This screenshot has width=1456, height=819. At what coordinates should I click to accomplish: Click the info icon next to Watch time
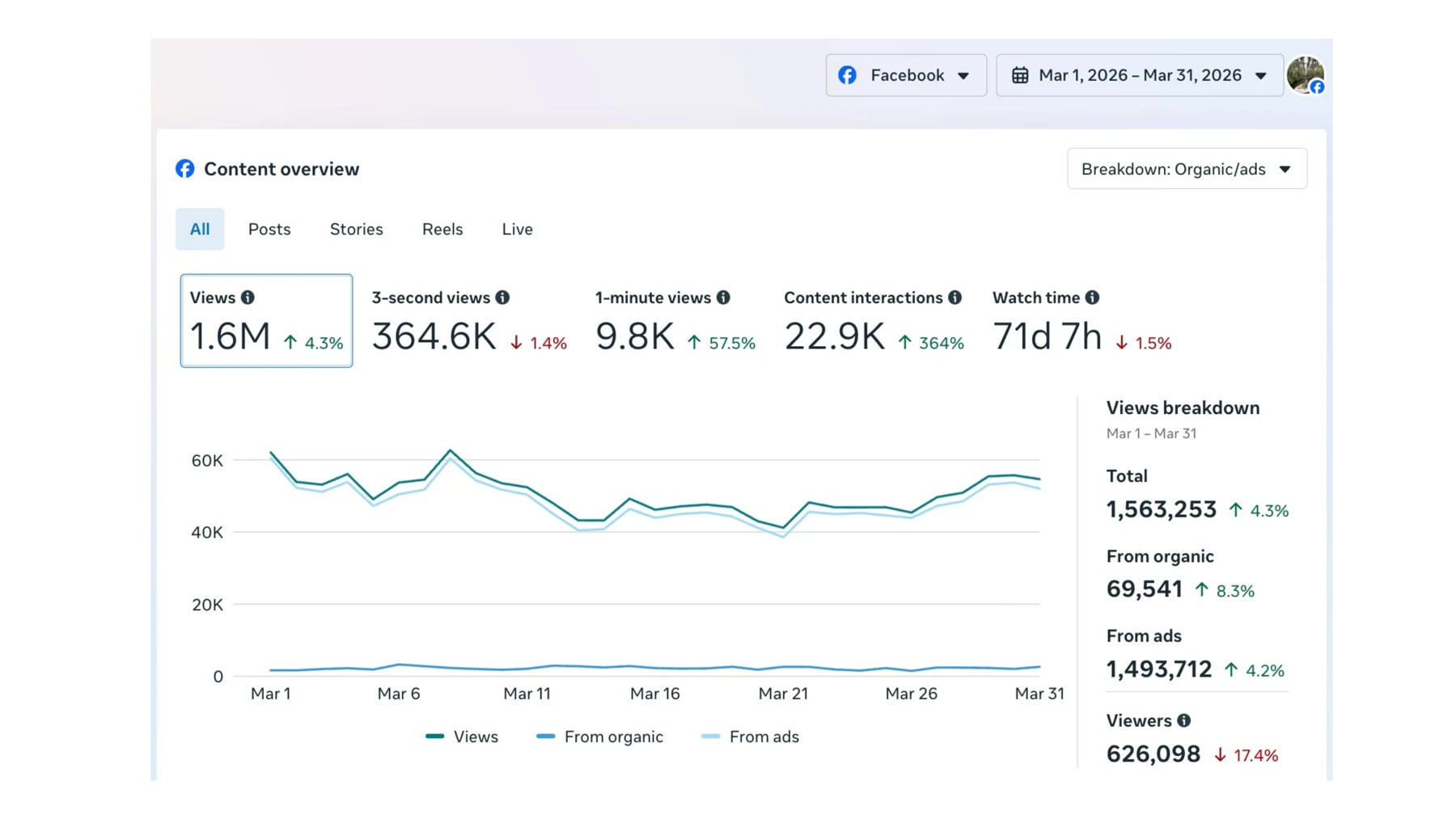coord(1092,298)
